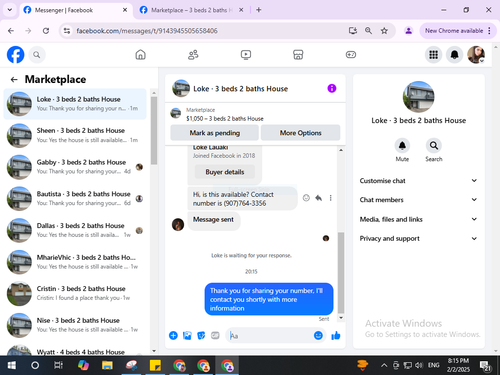Open the account profile picture menu
500x375 pixels.
[476, 55]
